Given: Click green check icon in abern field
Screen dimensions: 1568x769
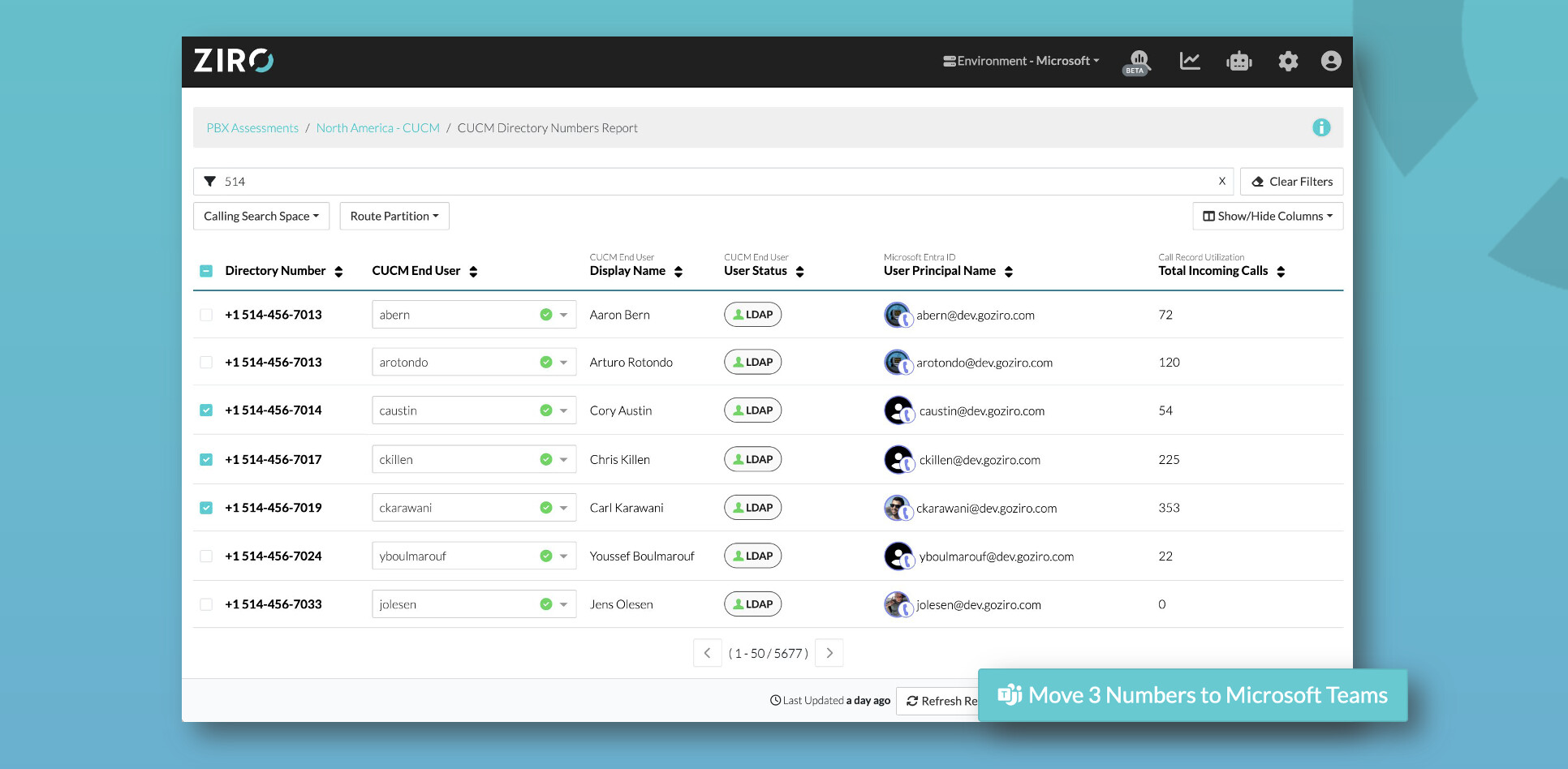Looking at the screenshot, I should point(546,315).
